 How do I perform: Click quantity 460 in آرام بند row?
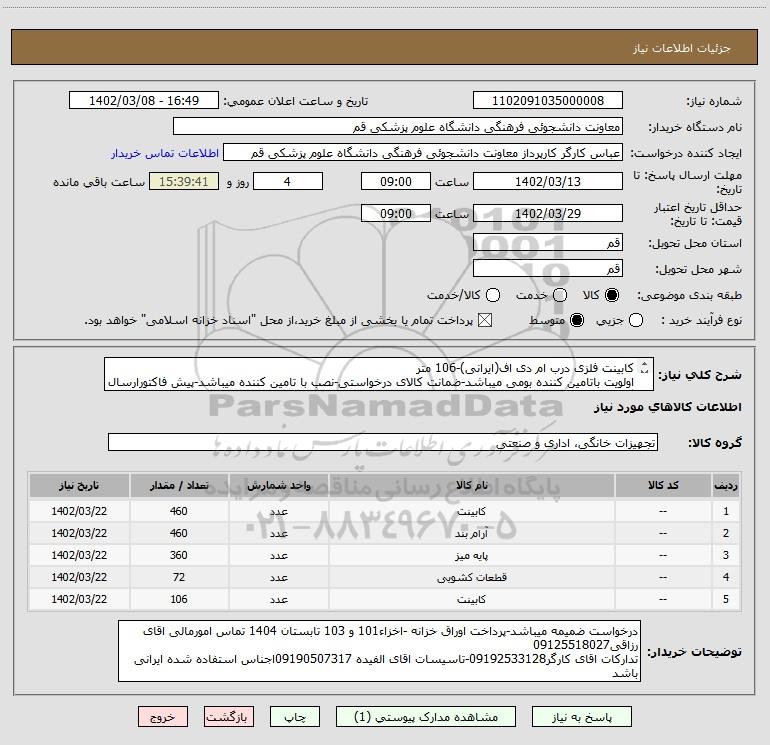coord(179,533)
